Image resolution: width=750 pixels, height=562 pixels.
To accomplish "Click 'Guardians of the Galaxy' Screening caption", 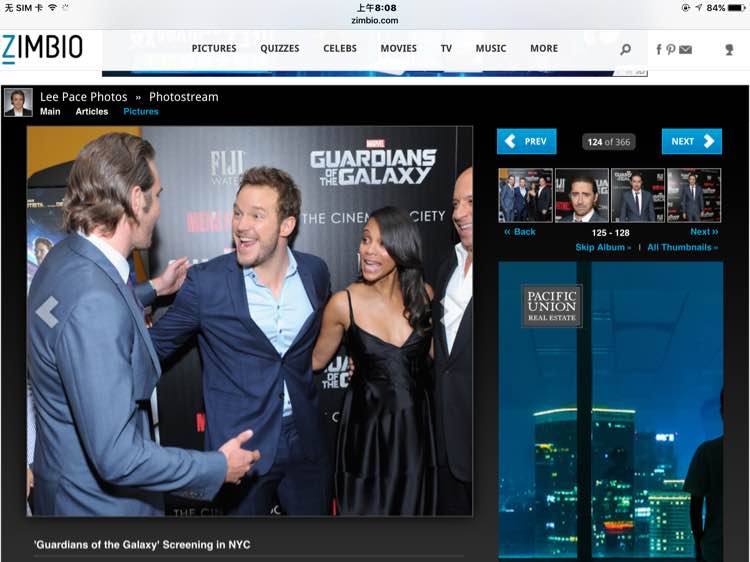I will 142,545.
